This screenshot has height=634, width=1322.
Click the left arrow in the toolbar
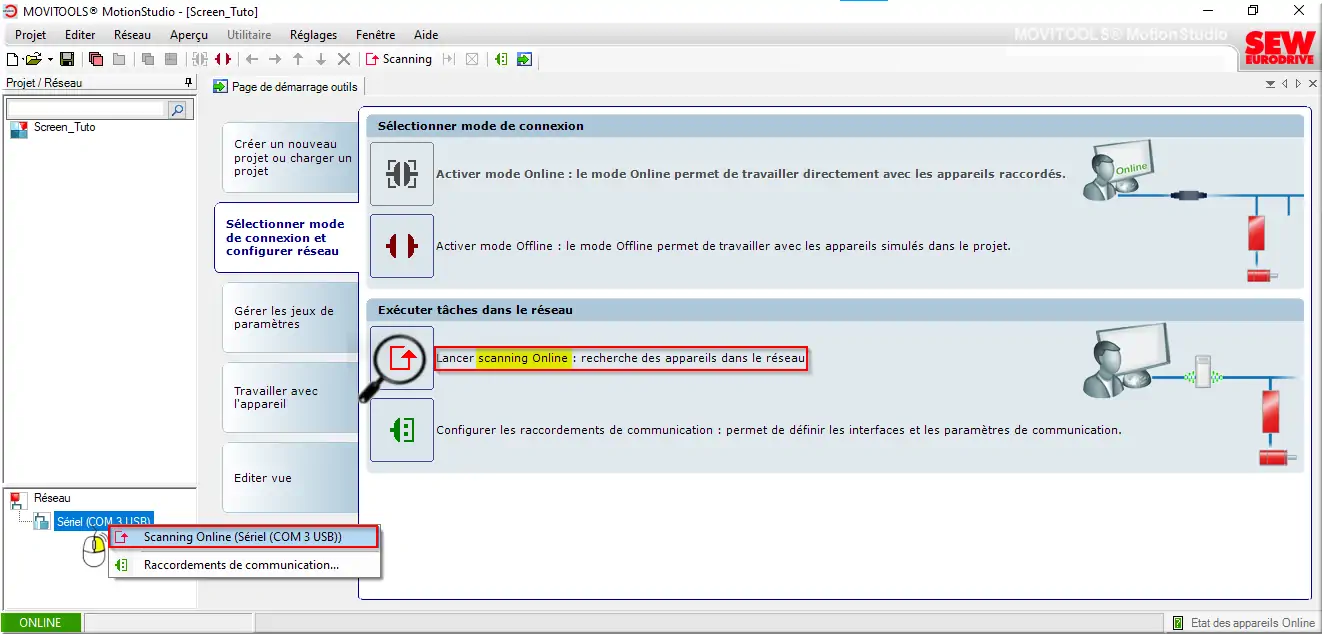click(x=252, y=59)
